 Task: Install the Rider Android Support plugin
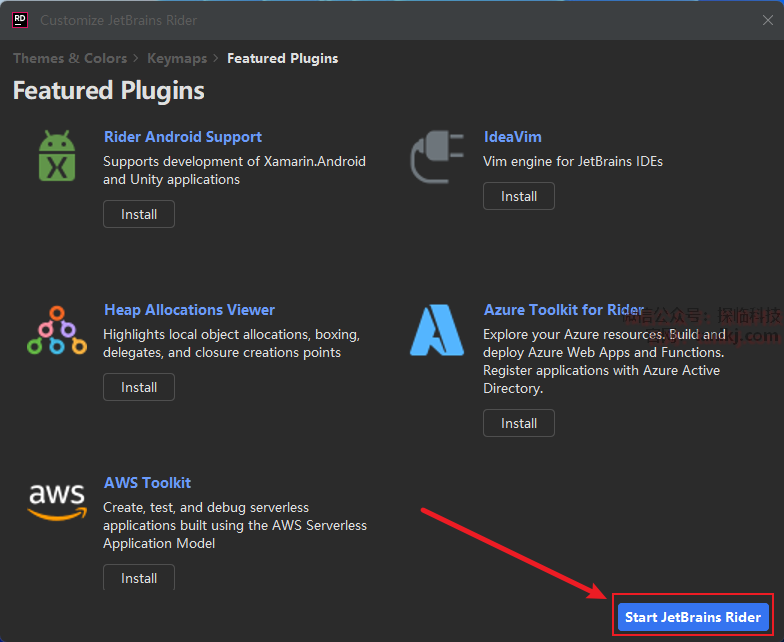[139, 214]
